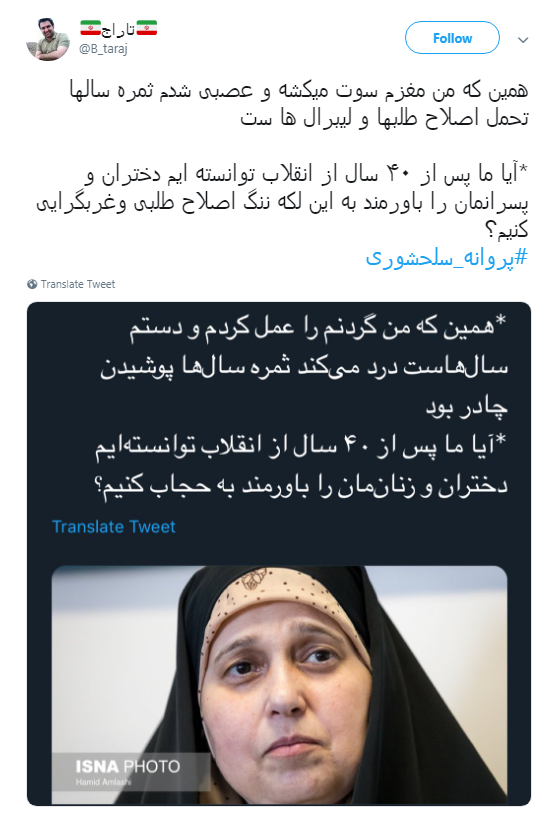Image resolution: width=554 pixels, height=814 pixels.
Task: Click the first line of tweet text
Action: 299,91
